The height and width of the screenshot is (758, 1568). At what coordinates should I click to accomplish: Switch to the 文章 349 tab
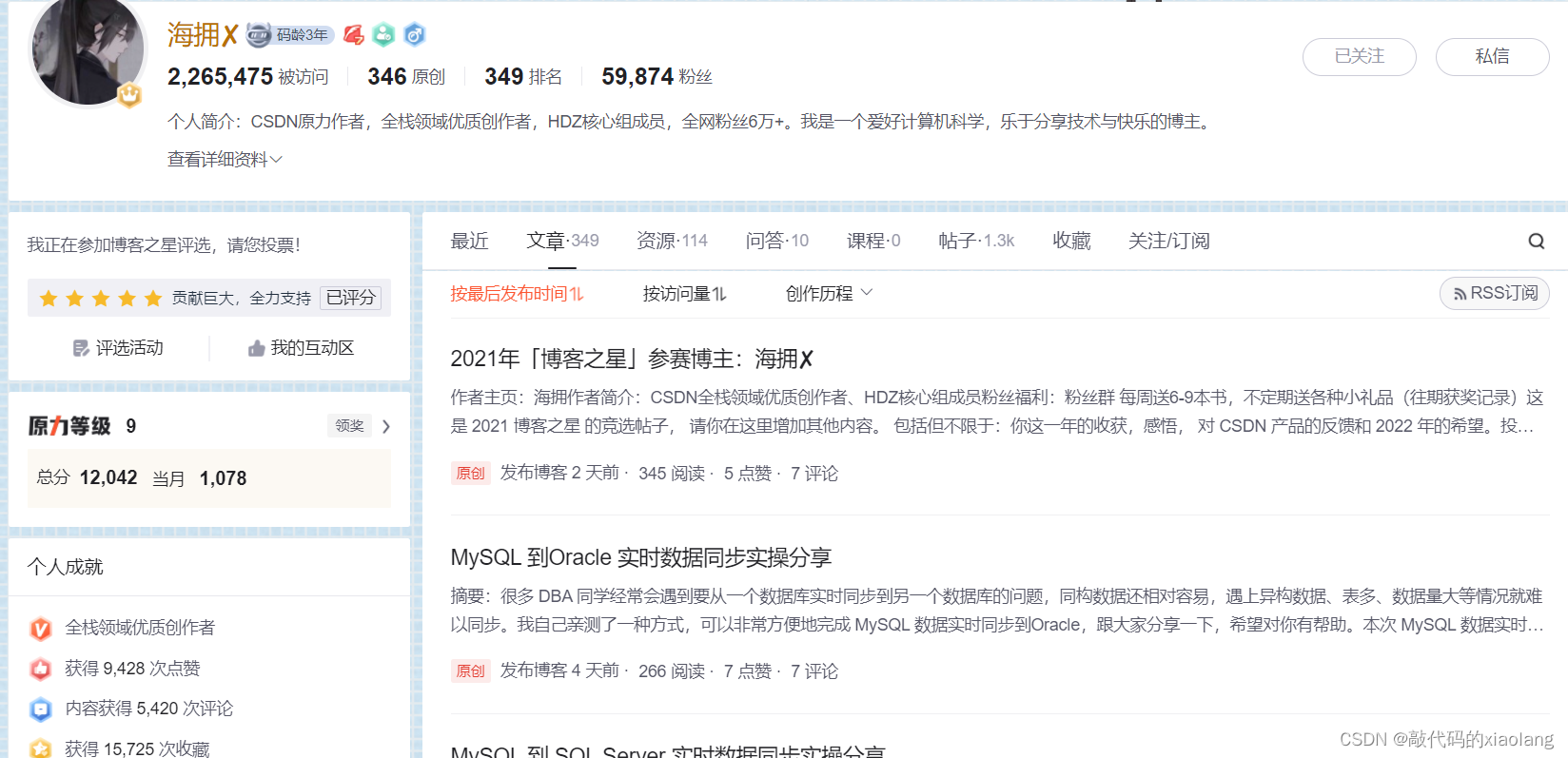[x=562, y=241]
